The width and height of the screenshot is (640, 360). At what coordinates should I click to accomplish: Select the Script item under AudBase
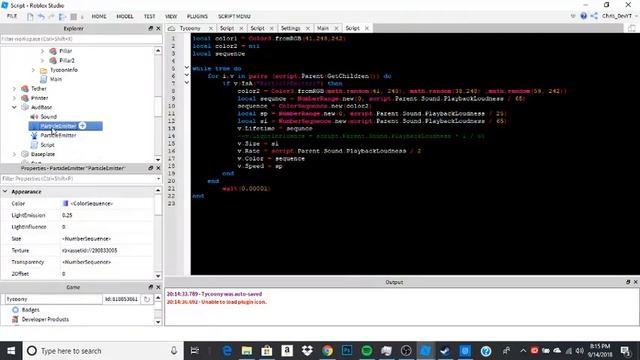[47, 145]
